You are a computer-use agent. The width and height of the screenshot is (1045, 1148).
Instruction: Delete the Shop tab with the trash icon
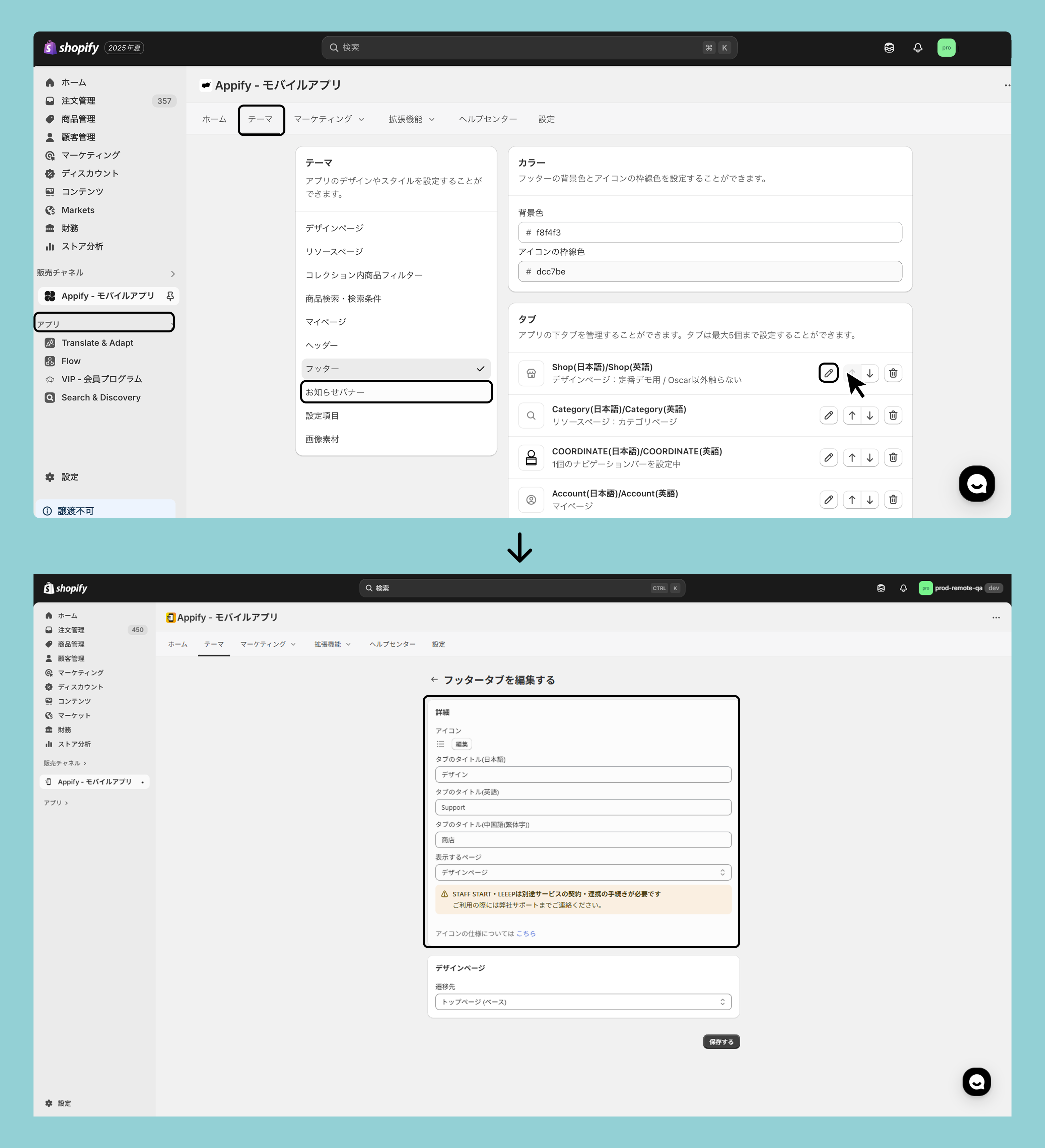click(x=893, y=373)
